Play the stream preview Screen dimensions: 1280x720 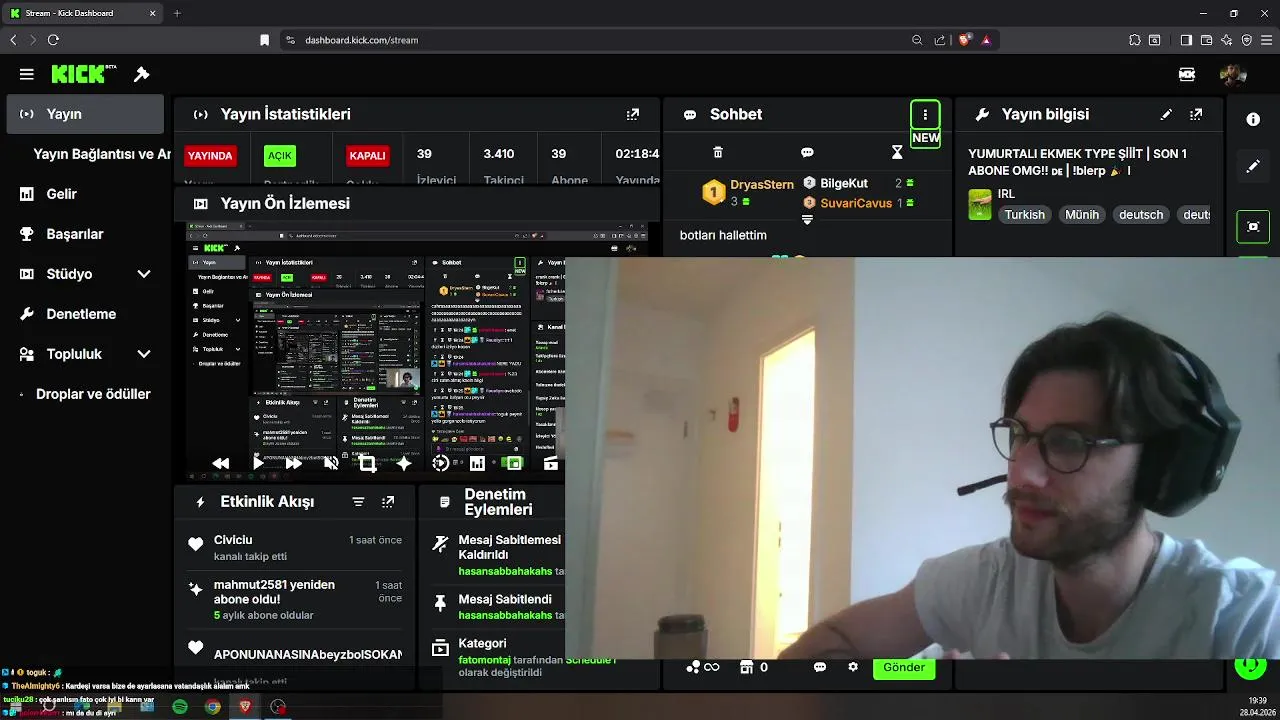pyautogui.click(x=258, y=464)
